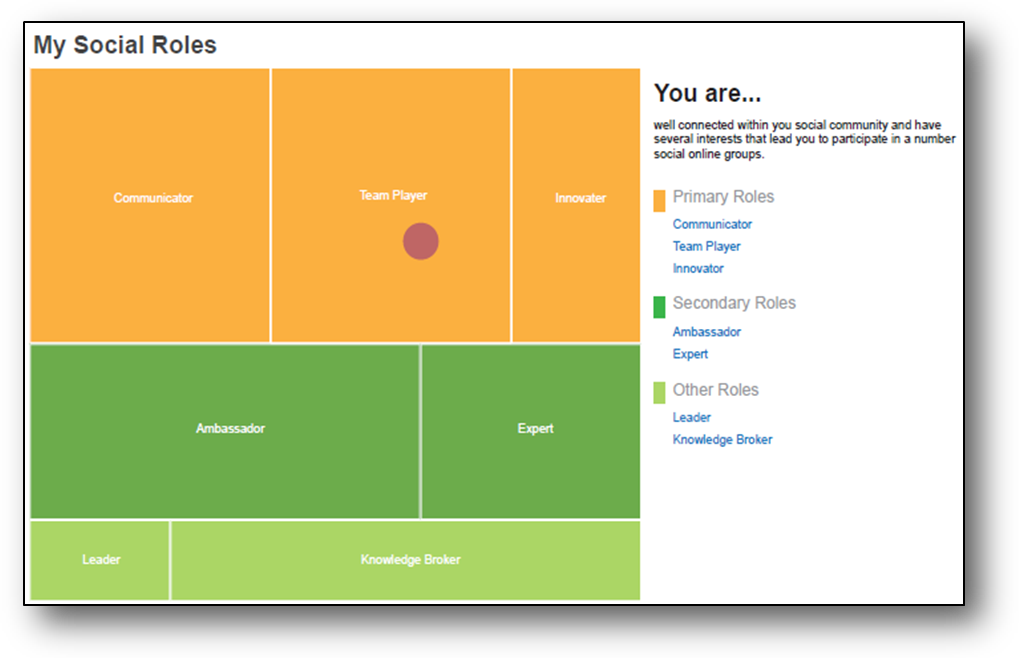Open the Leader link under Other Roles
The image size is (1019, 658).
(x=692, y=418)
